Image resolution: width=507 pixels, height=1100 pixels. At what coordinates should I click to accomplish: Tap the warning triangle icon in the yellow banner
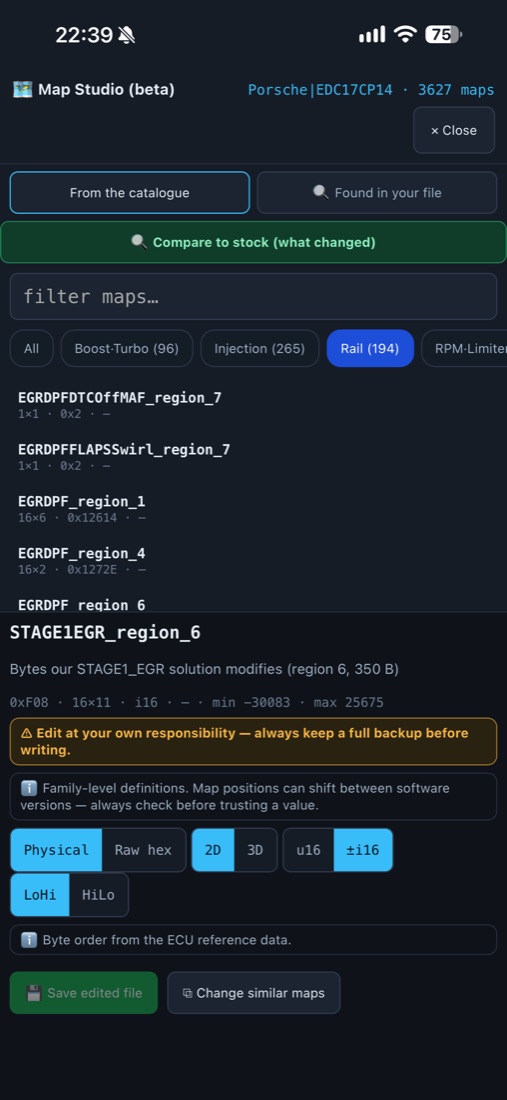tap(27, 733)
